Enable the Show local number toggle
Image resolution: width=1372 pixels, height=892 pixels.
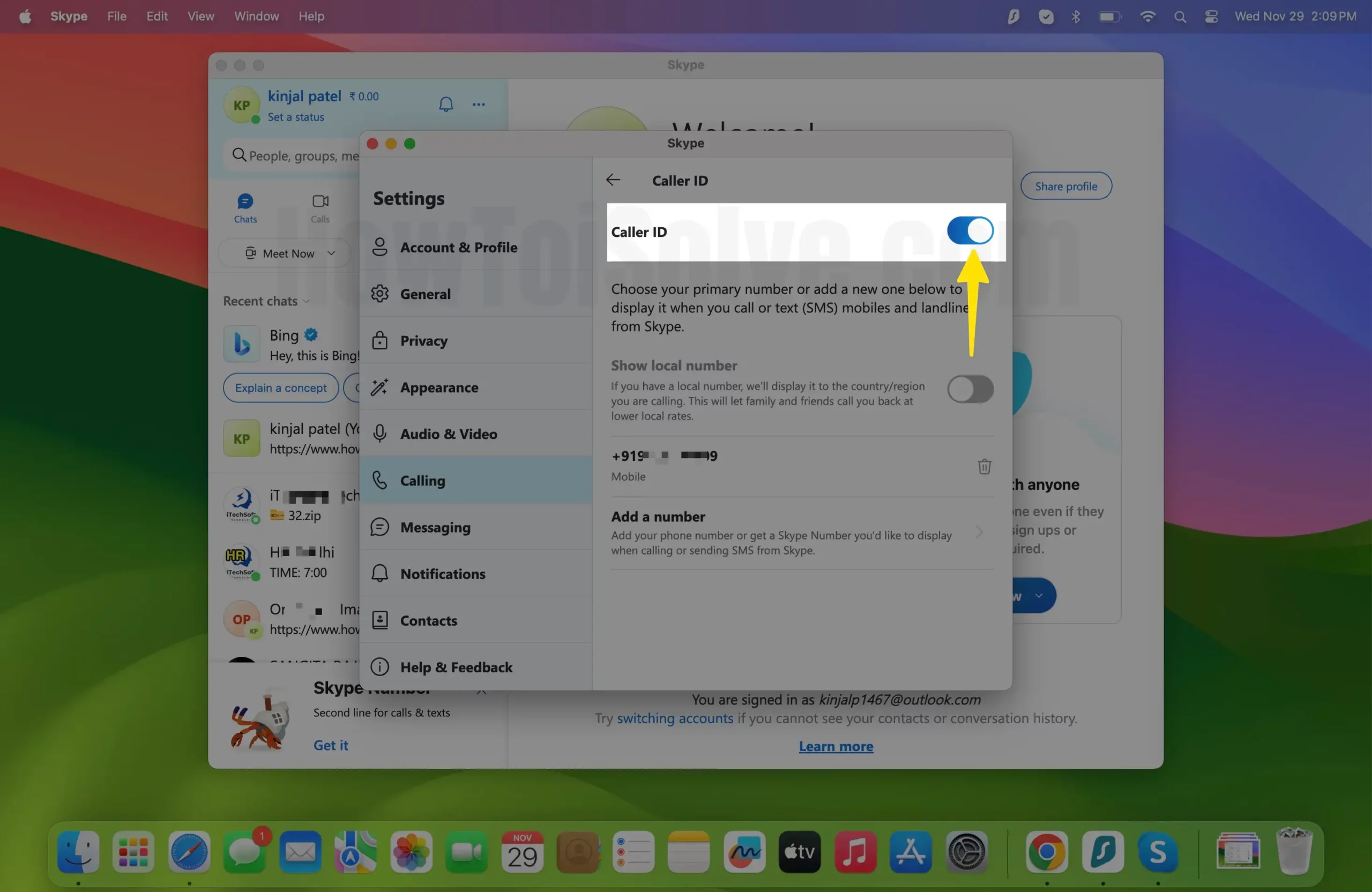[970, 389]
